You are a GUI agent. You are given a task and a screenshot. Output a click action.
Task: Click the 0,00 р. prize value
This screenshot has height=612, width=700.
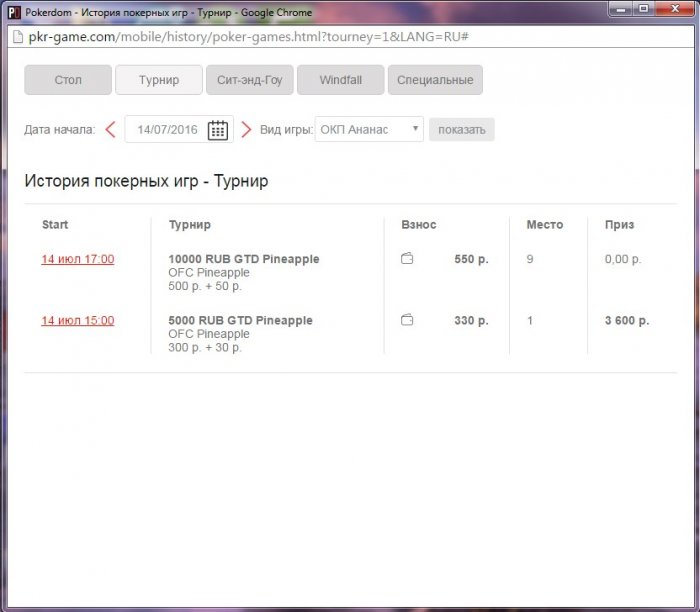click(623, 259)
